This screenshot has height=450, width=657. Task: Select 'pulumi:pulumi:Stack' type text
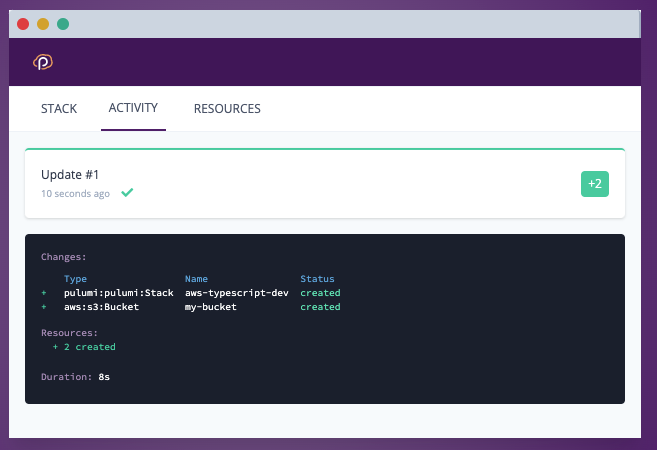click(119, 293)
